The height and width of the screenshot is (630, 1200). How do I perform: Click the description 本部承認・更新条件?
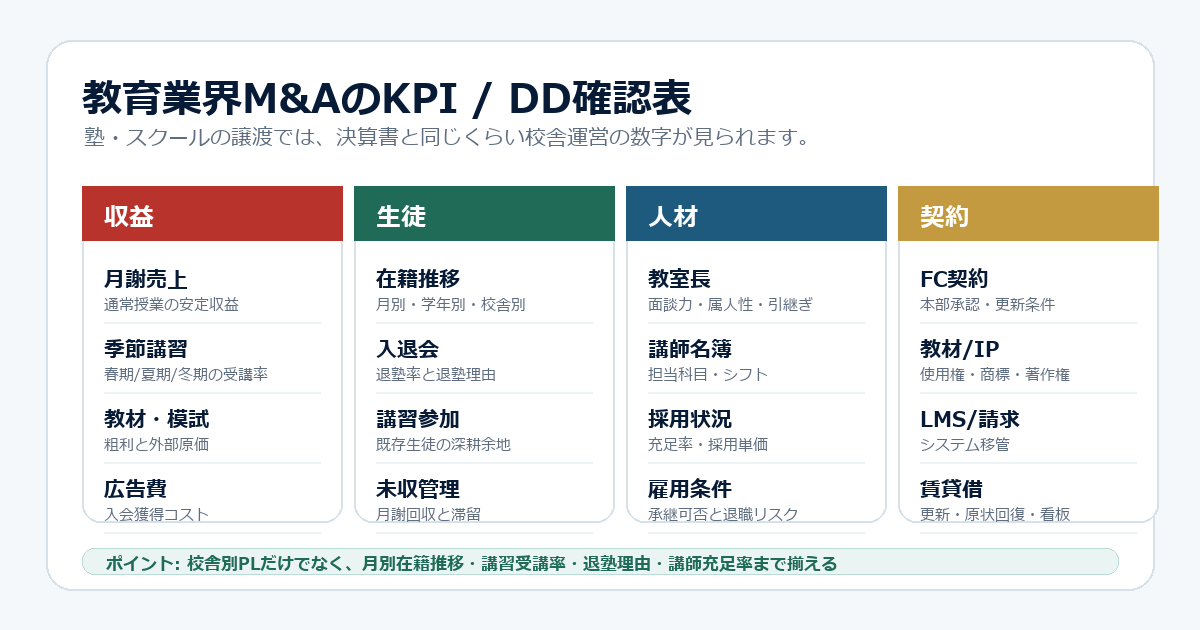[987, 305]
